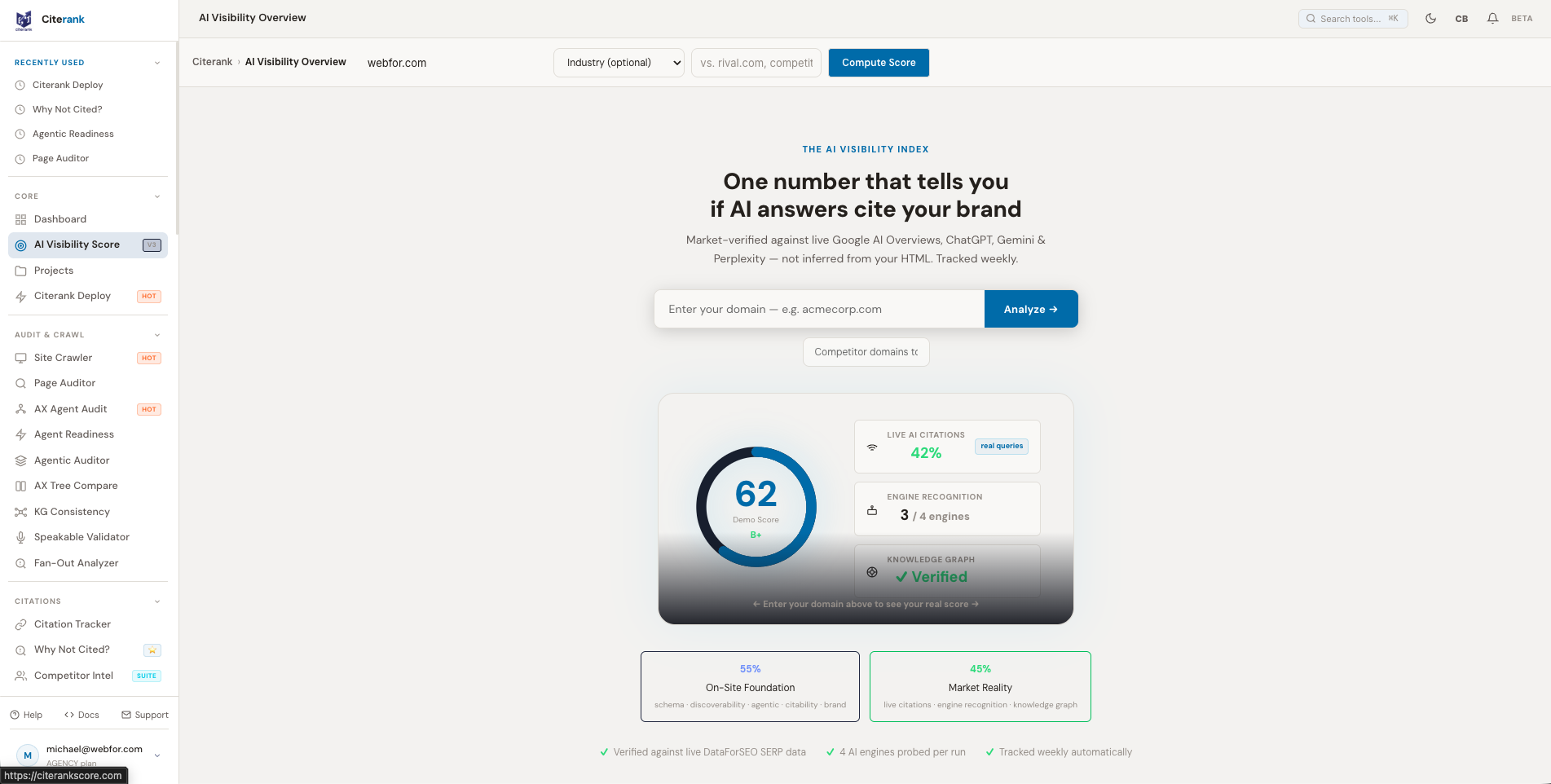This screenshot has height=784, width=1551.
Task: Open notifications bell icon
Action: 1492,18
